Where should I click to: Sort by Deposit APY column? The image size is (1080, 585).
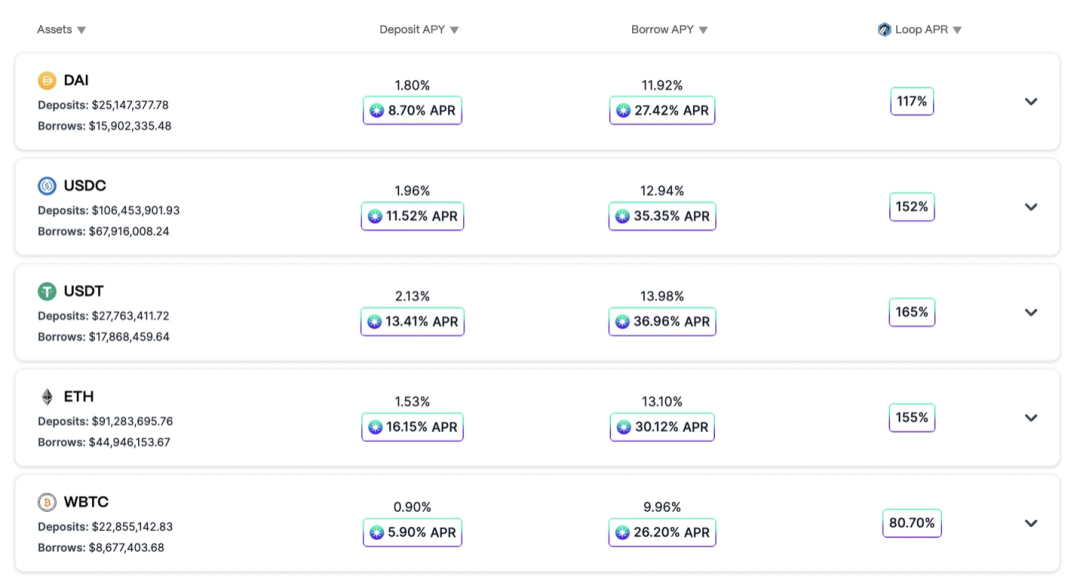pyautogui.click(x=419, y=30)
